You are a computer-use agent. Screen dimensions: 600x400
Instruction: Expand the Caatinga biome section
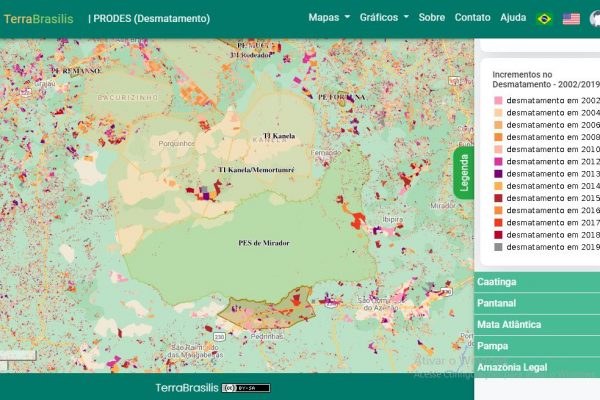(x=536, y=281)
